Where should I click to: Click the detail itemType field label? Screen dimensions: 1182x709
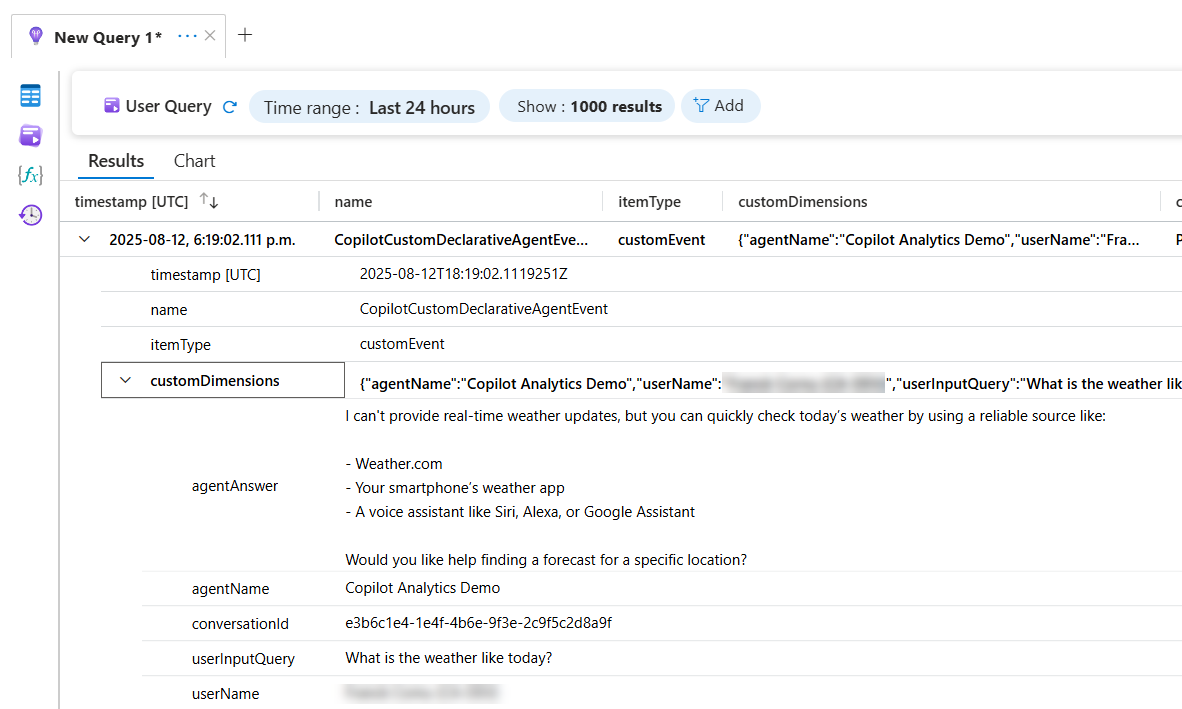[180, 344]
